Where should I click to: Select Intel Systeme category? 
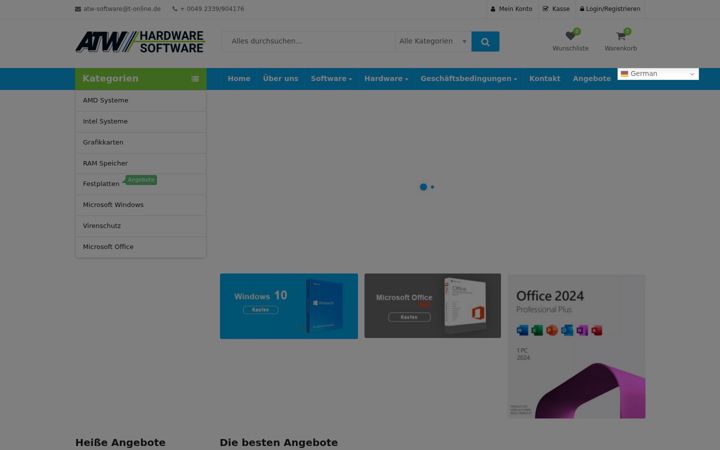click(x=141, y=121)
